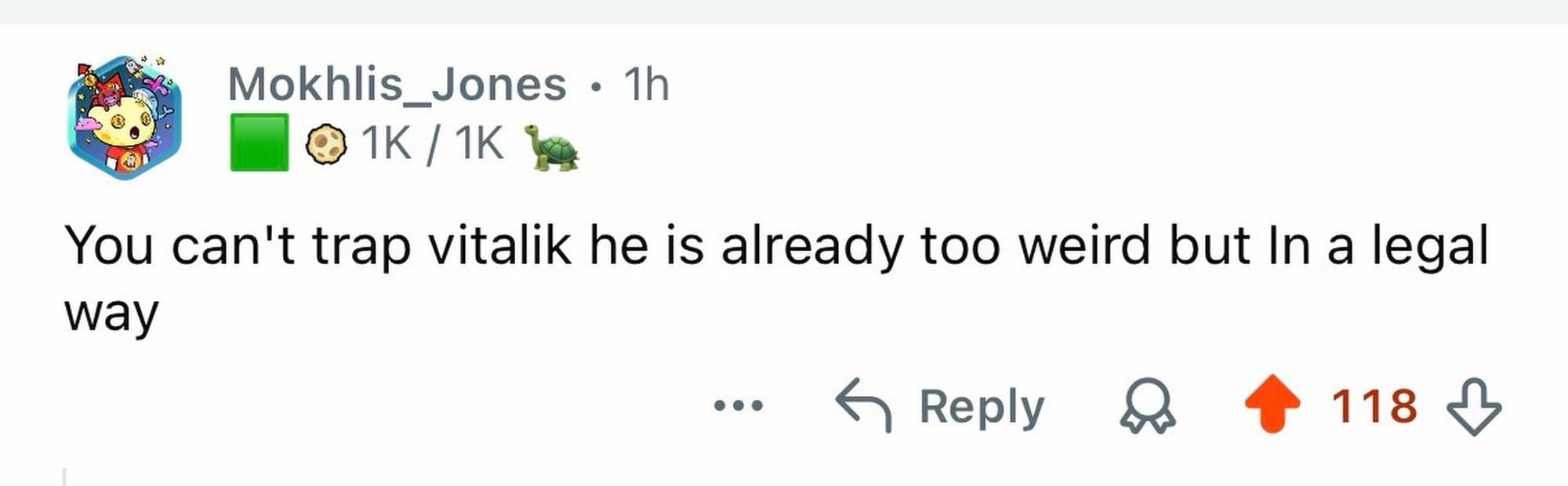Click the dot separator after the username
1568x486 pixels.
596,86
